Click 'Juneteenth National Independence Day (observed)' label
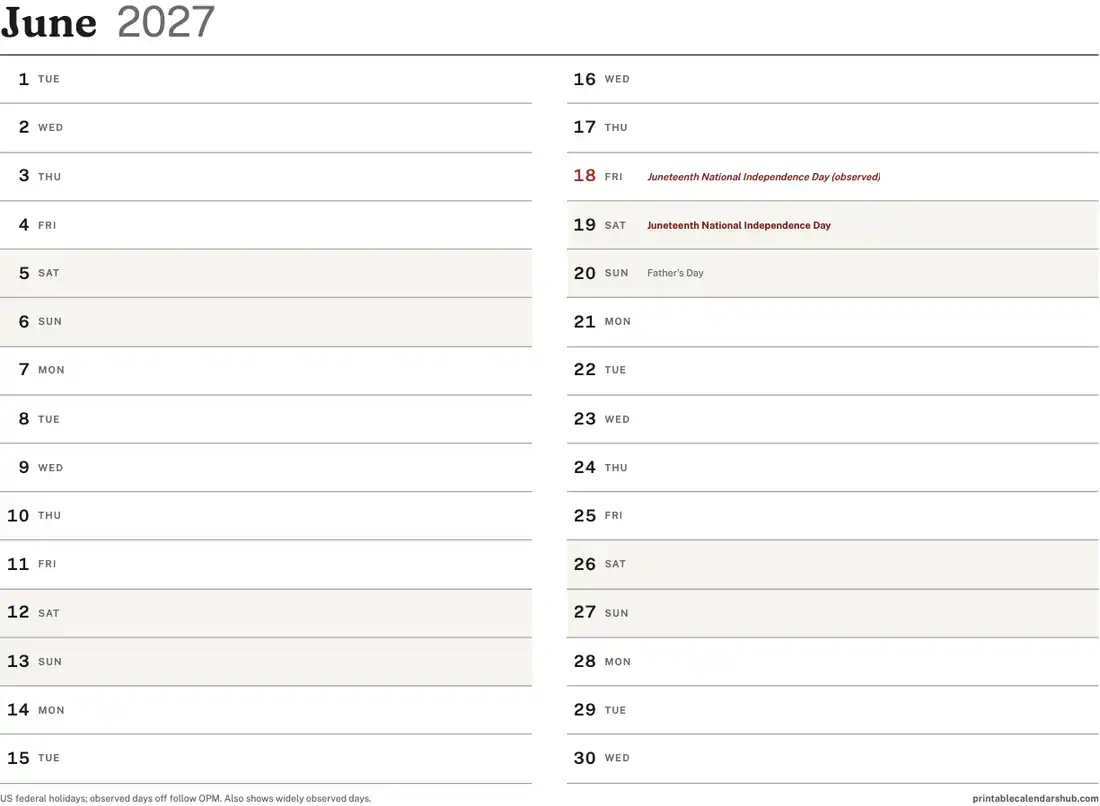 pos(763,177)
